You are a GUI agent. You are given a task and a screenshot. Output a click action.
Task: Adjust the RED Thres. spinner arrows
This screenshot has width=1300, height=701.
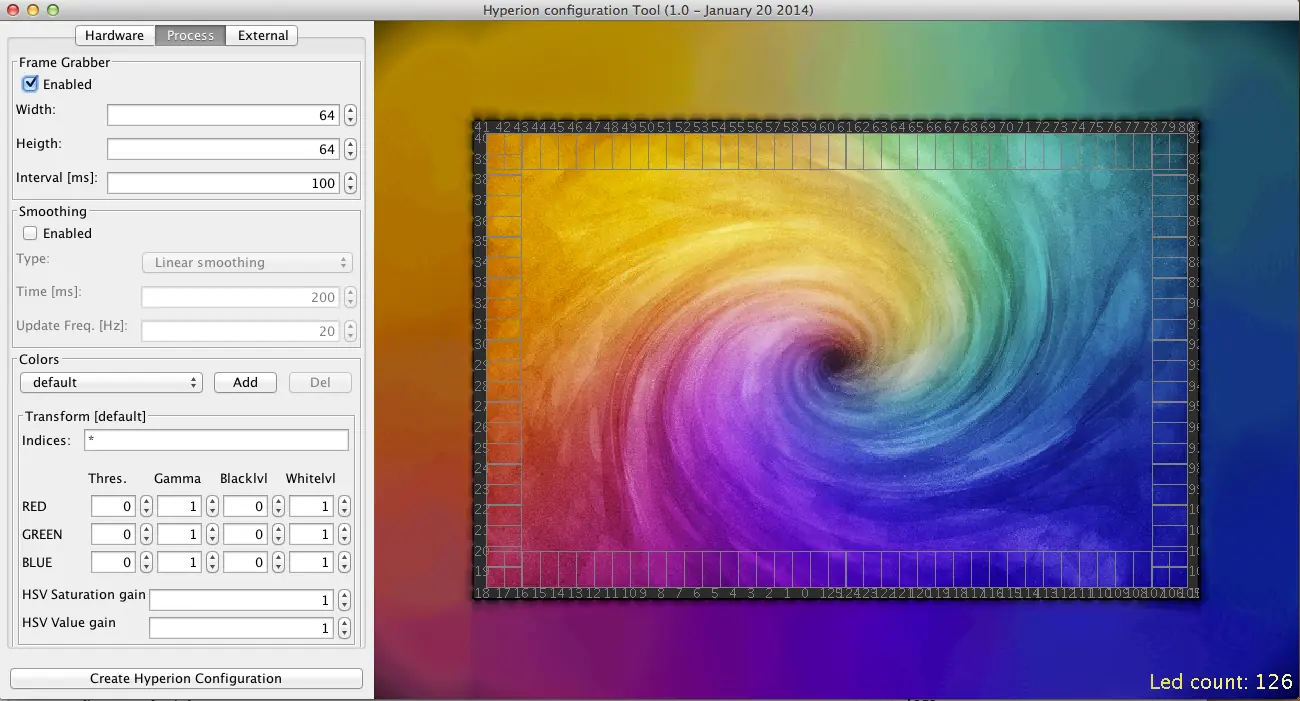coord(146,506)
